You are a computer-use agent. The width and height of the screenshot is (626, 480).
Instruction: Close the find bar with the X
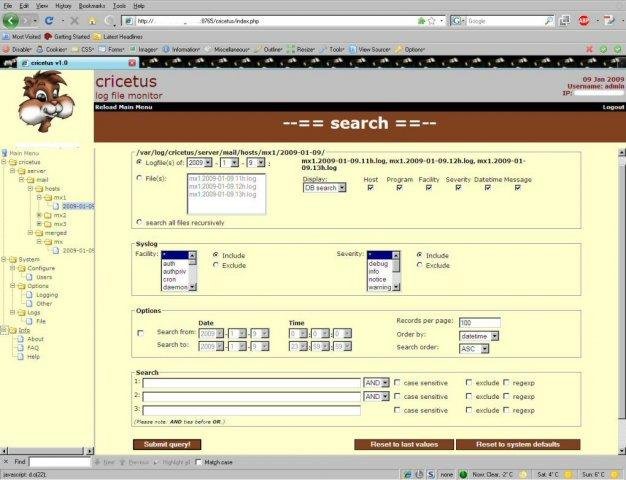(6, 462)
